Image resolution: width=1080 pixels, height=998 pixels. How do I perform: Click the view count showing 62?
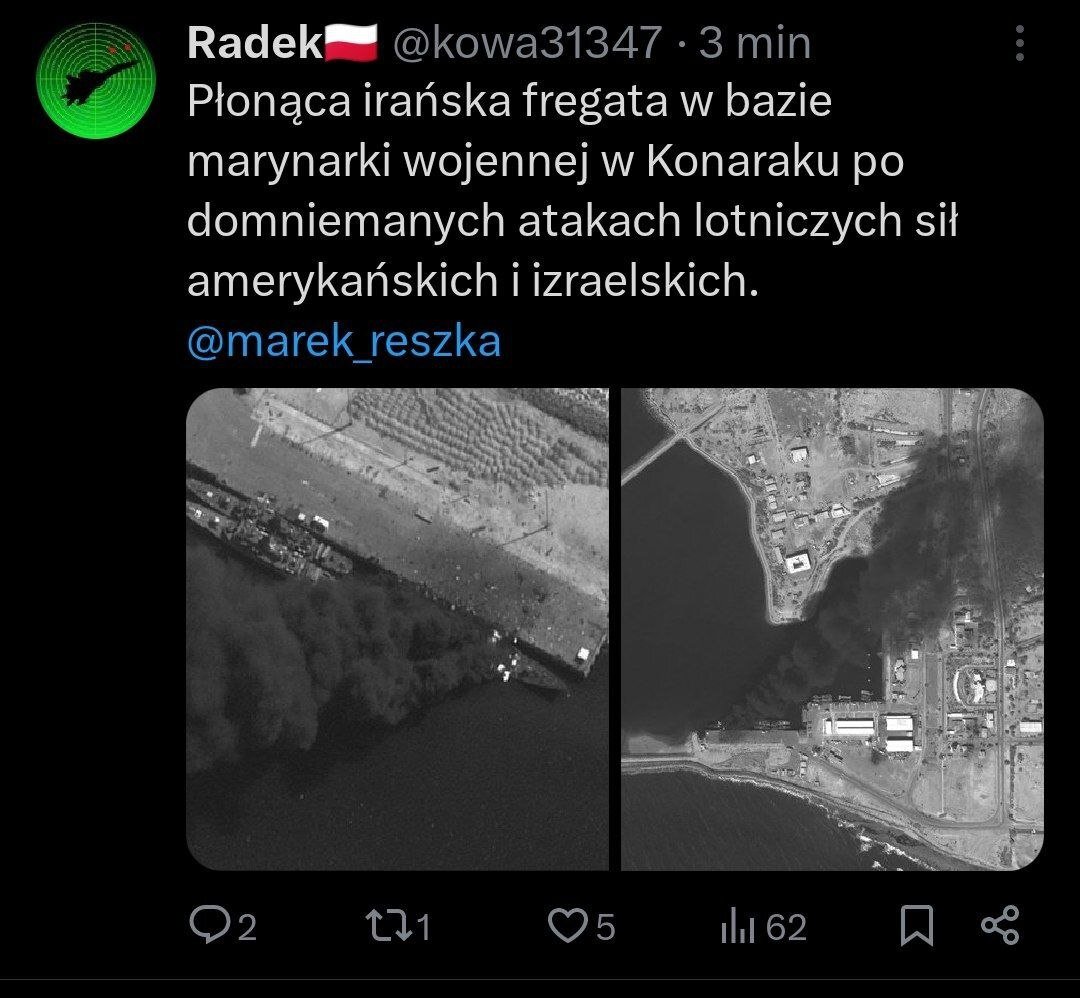(787, 927)
